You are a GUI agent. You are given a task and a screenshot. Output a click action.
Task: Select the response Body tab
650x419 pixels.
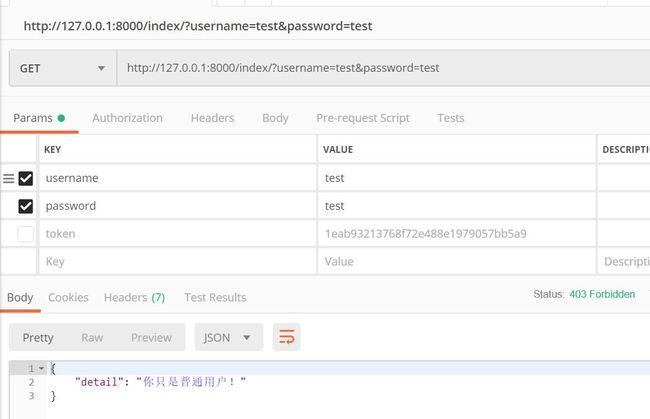(20, 298)
